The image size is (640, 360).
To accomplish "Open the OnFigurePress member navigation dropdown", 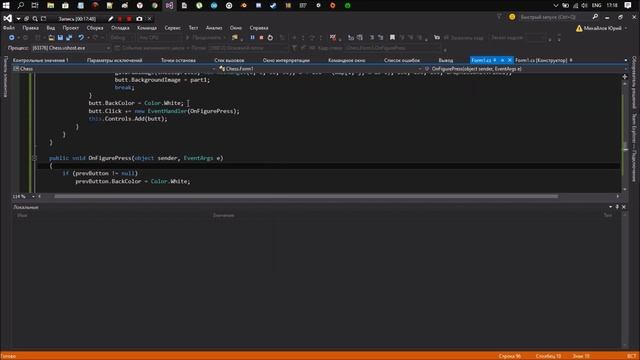I will tap(526, 69).
